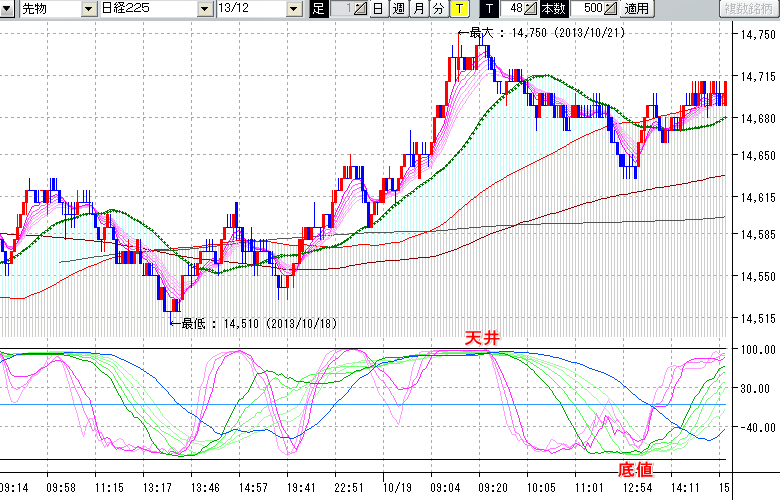Click the black 本数 label
Viewport: 780px width, 500px height.
coord(552,9)
